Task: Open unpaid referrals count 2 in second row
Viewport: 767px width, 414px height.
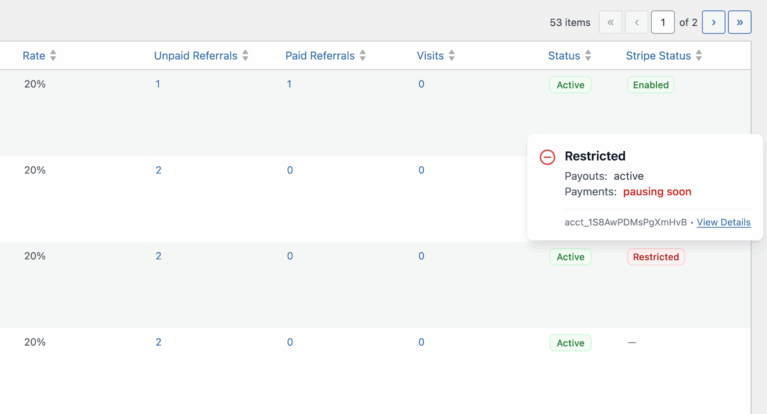Action: pyautogui.click(x=158, y=171)
